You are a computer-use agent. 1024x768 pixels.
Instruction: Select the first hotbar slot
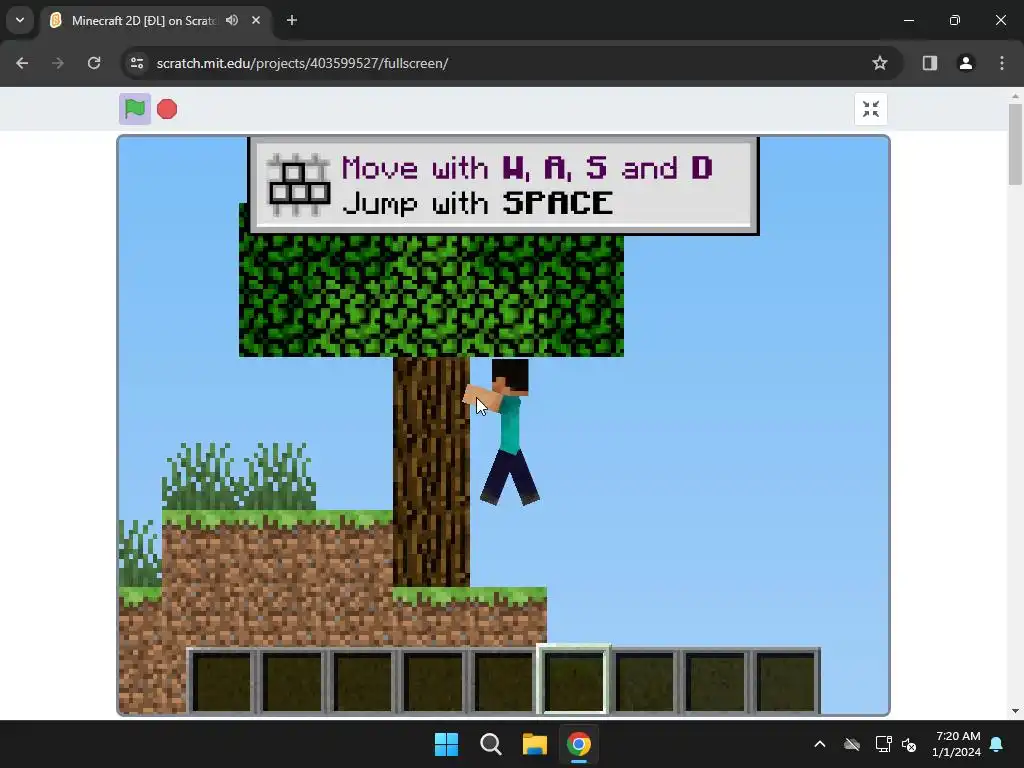[222, 682]
